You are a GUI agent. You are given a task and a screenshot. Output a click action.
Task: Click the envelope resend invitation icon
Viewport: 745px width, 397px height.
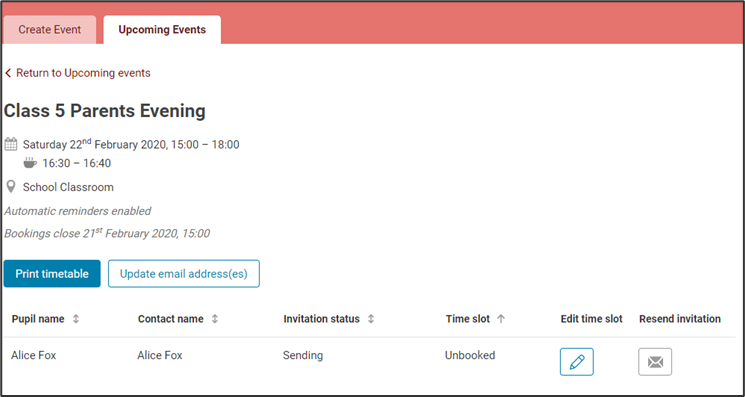pyautogui.click(x=655, y=362)
